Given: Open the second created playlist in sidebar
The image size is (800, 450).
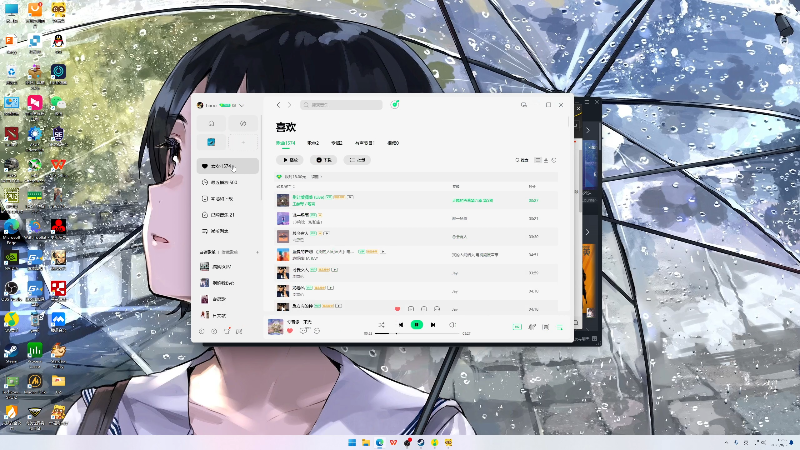Looking at the screenshot, I should [x=228, y=283].
